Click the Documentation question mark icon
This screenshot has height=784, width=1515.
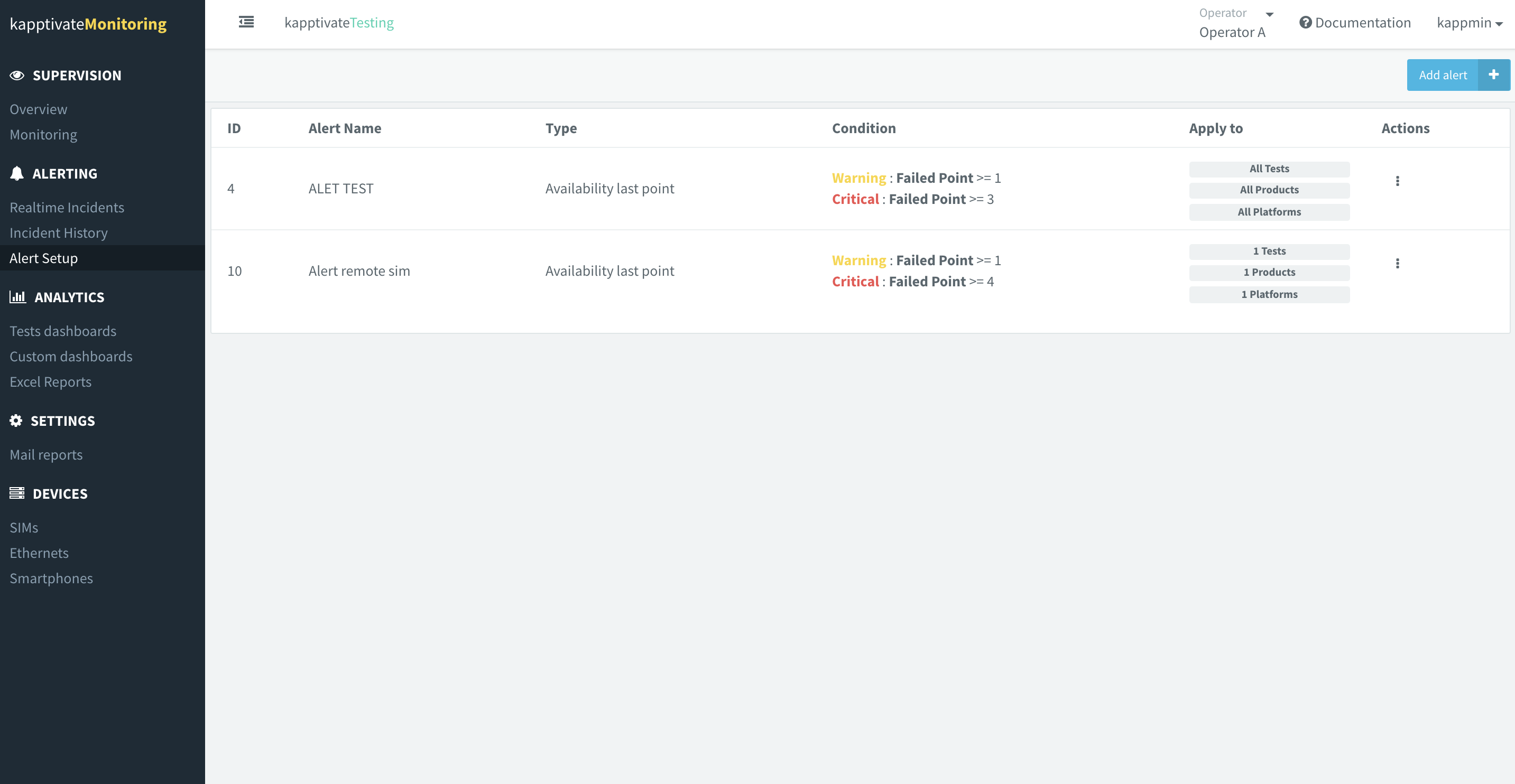(x=1305, y=22)
